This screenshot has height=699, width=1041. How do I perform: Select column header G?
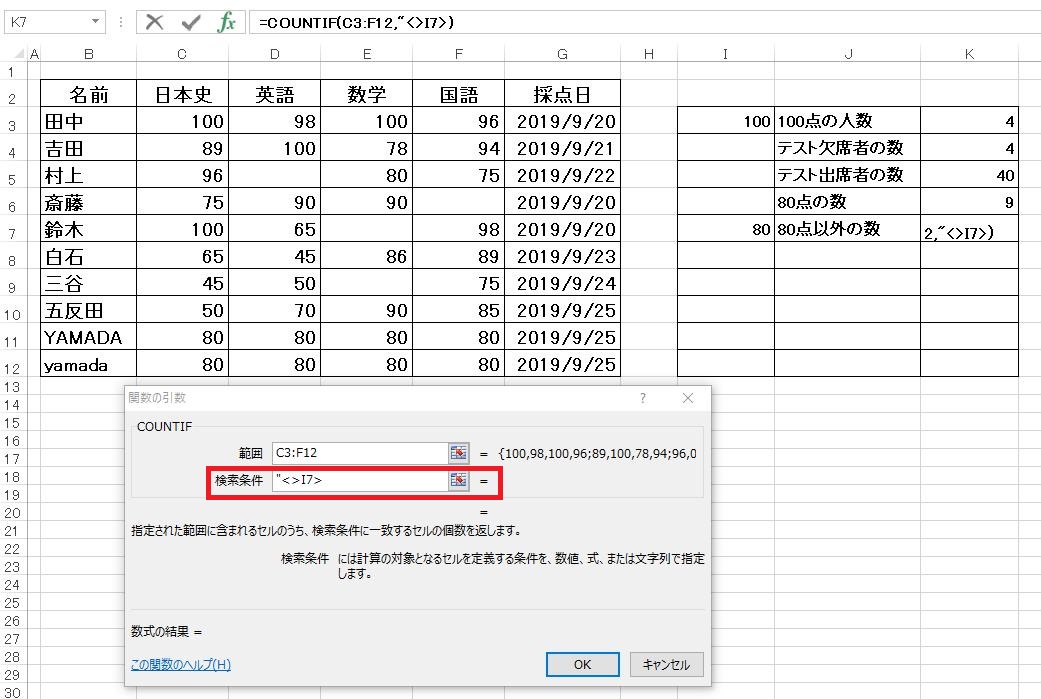pyautogui.click(x=562, y=54)
